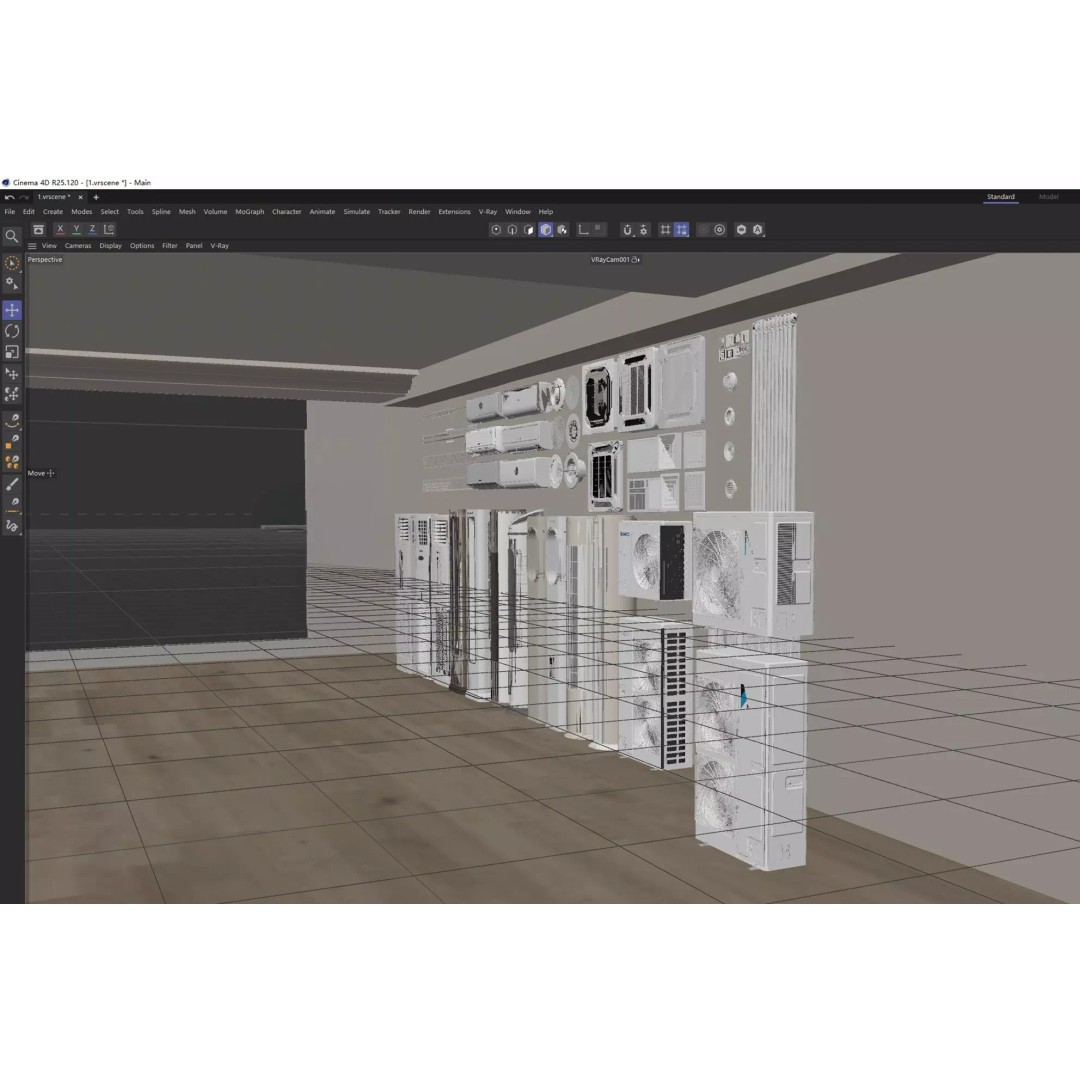The height and width of the screenshot is (1080, 1080).
Task: Open the viewport Panel menu
Action: pyautogui.click(x=194, y=246)
